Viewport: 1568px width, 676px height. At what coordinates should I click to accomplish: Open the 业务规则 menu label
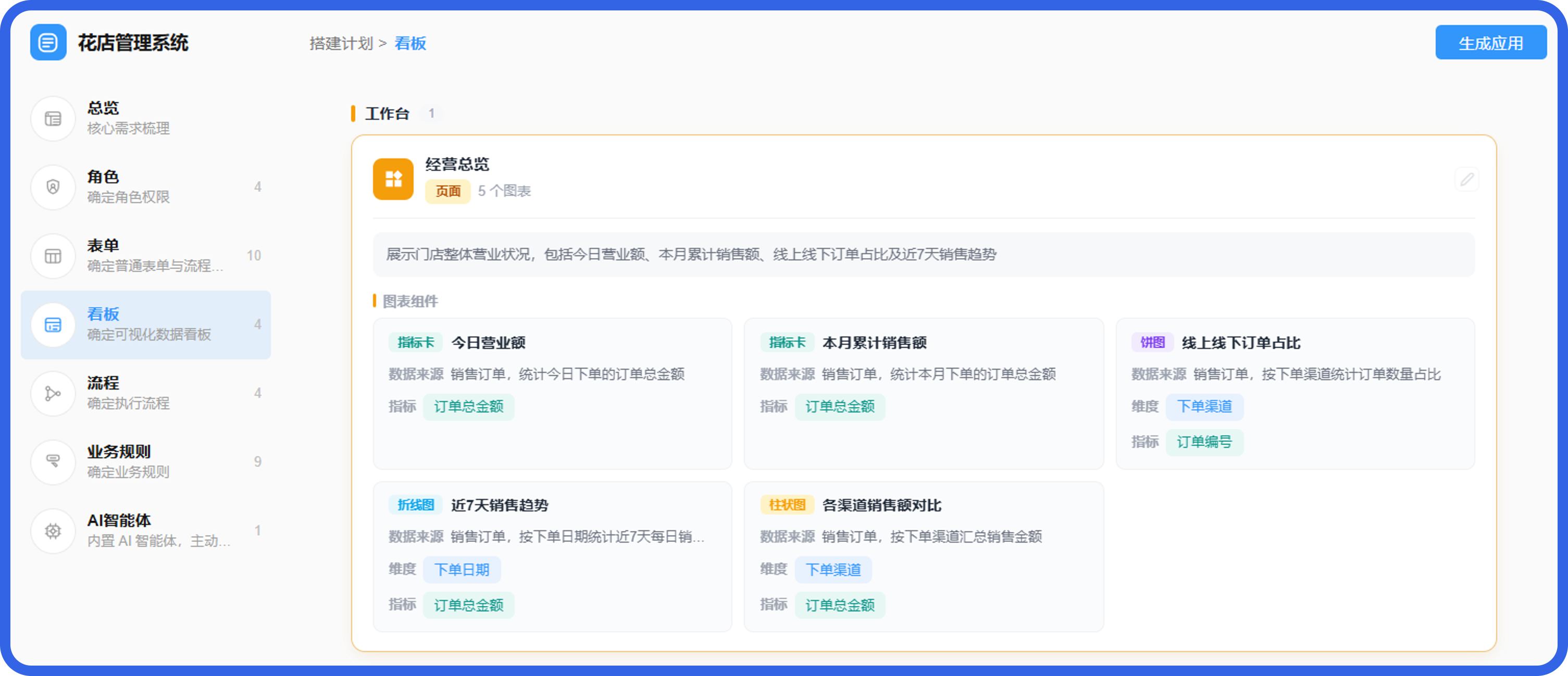click(119, 452)
